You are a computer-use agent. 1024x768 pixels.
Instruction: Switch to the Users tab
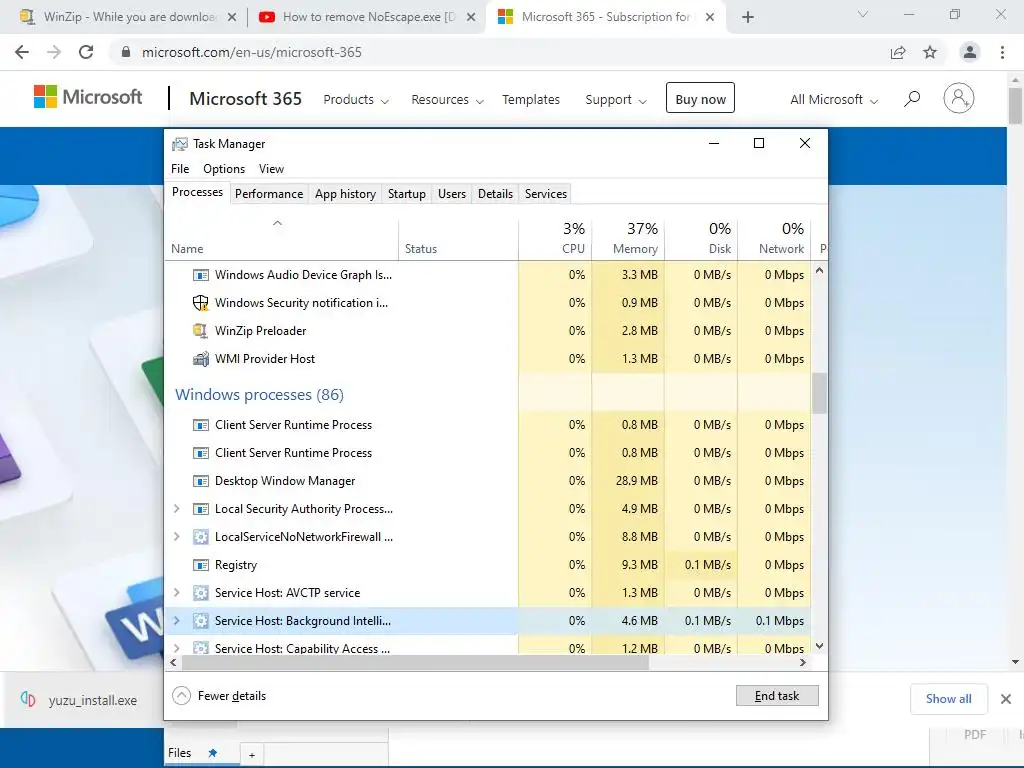(x=452, y=194)
